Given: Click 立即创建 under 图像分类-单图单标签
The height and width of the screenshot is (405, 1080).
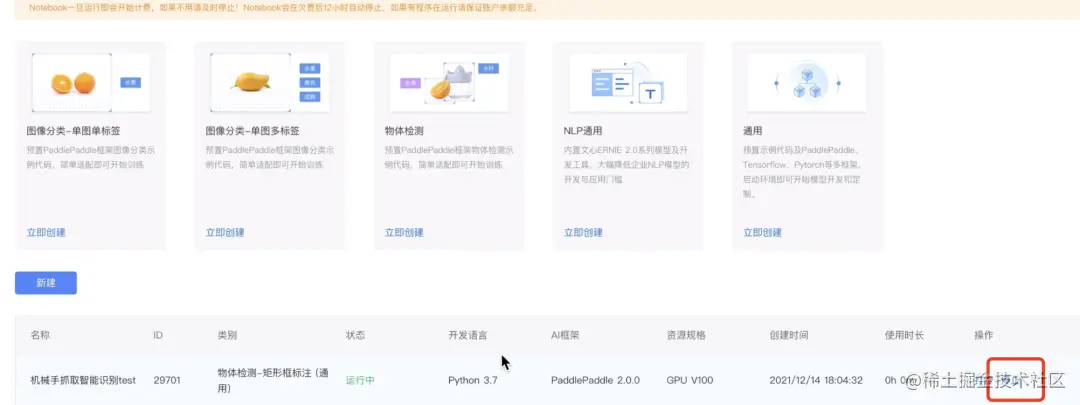Looking at the screenshot, I should pos(46,233).
